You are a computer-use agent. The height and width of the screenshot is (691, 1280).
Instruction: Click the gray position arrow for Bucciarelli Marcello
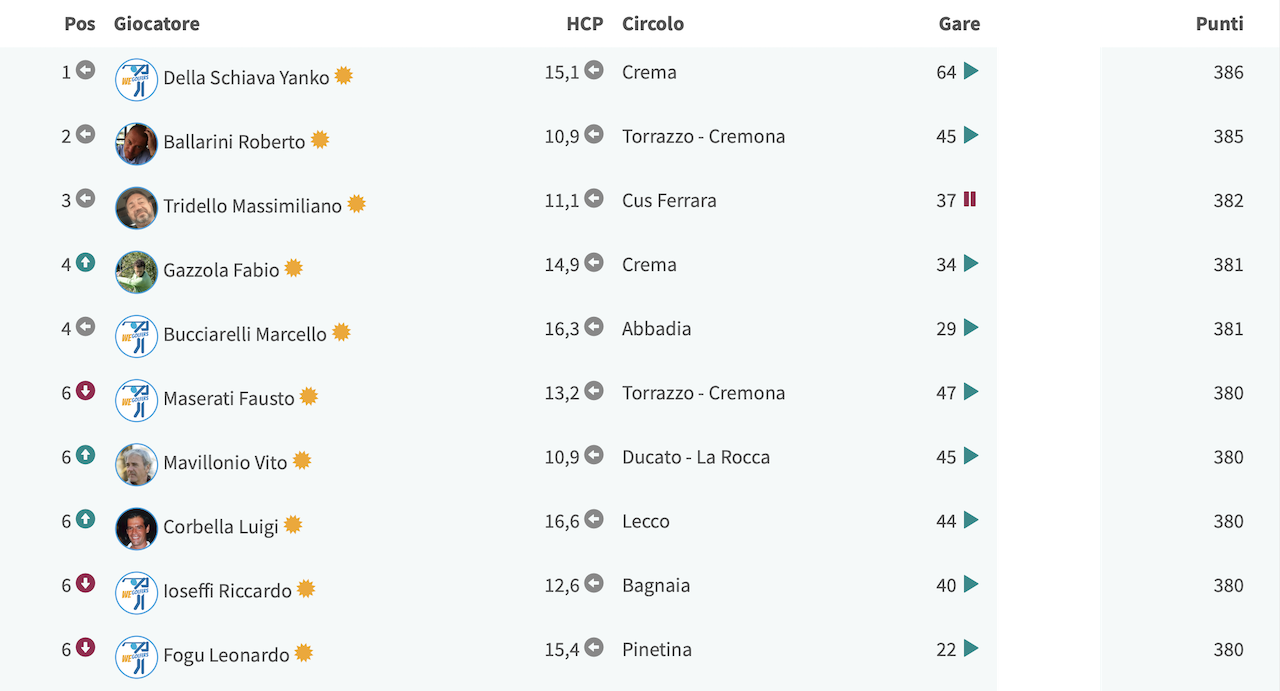click(86, 327)
